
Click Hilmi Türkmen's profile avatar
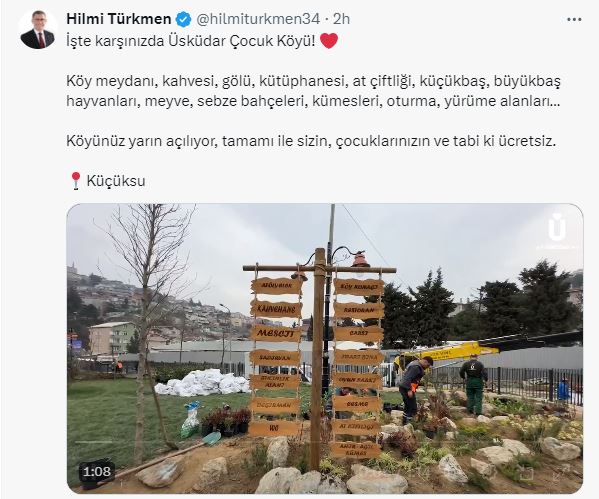(x=38, y=30)
